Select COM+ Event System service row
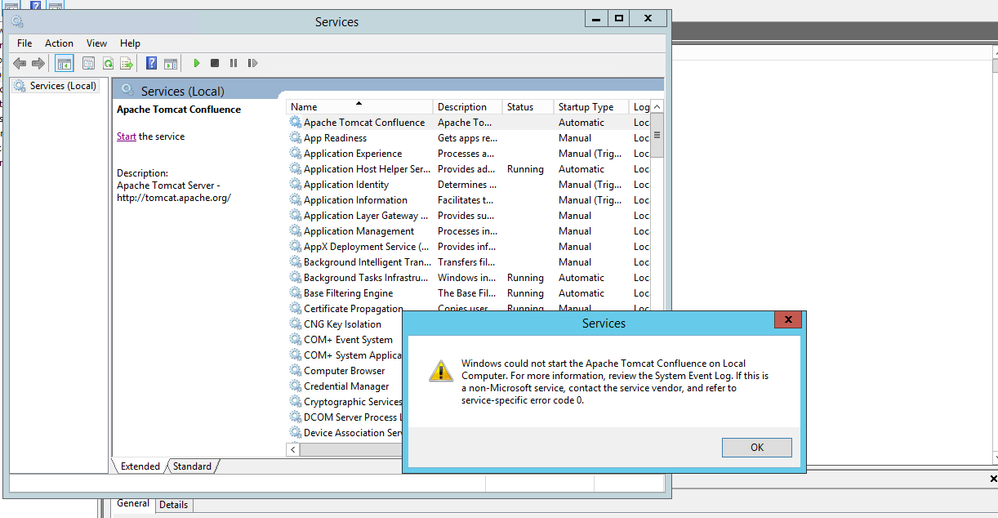The height and width of the screenshot is (518, 998). pos(345,340)
